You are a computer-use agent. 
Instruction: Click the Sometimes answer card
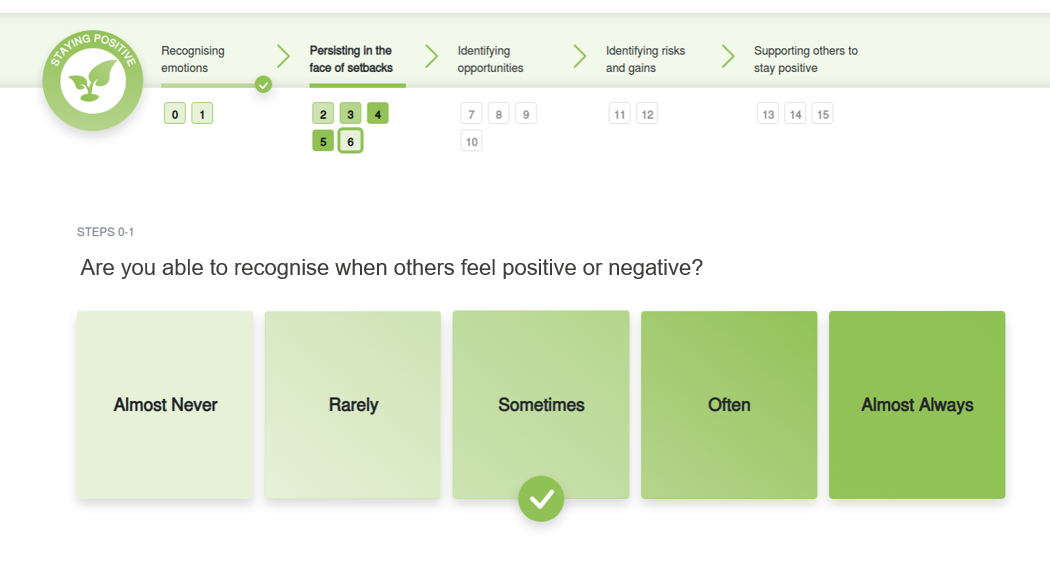tap(541, 405)
